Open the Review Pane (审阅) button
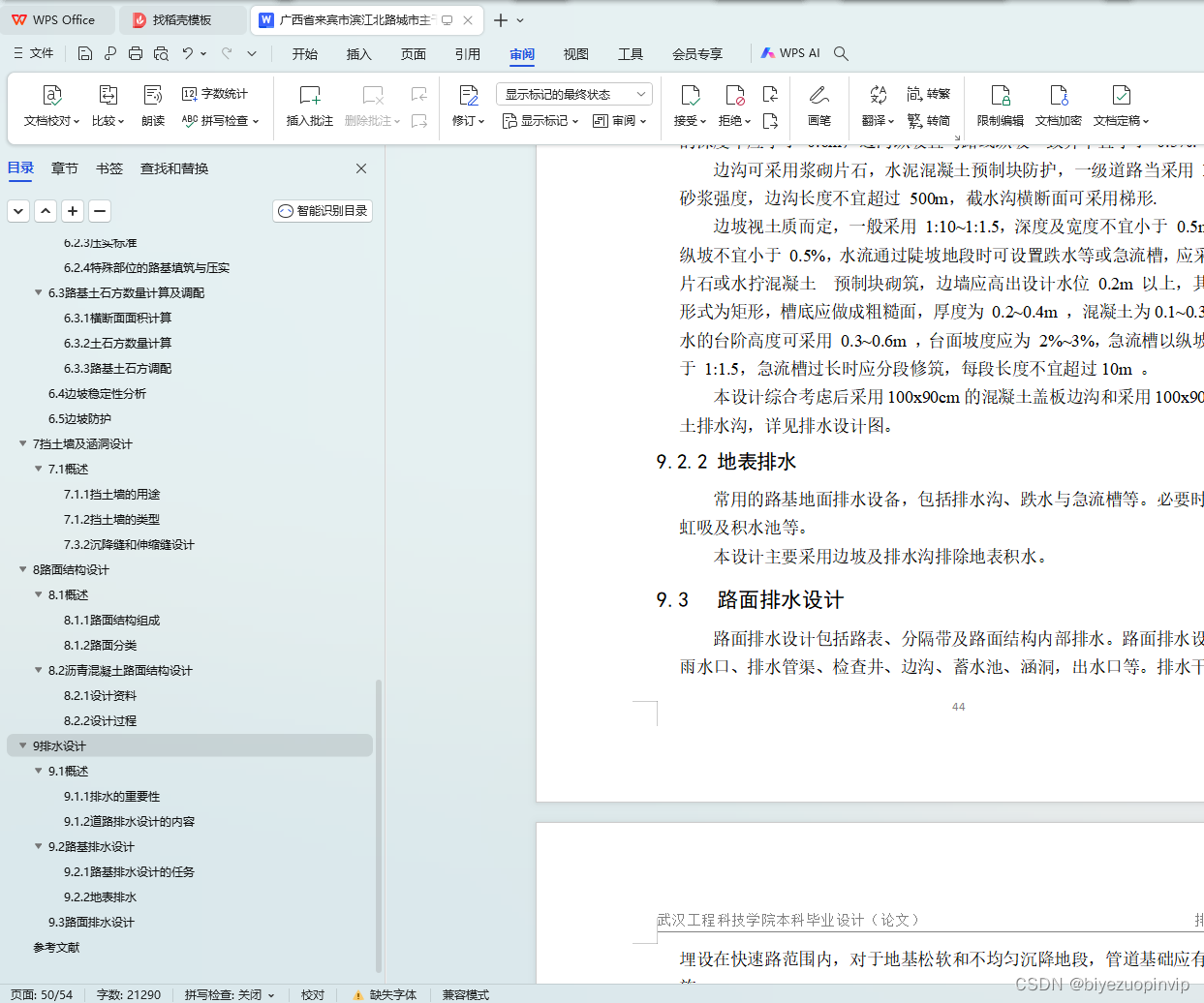1204x1003 pixels. coord(619,121)
